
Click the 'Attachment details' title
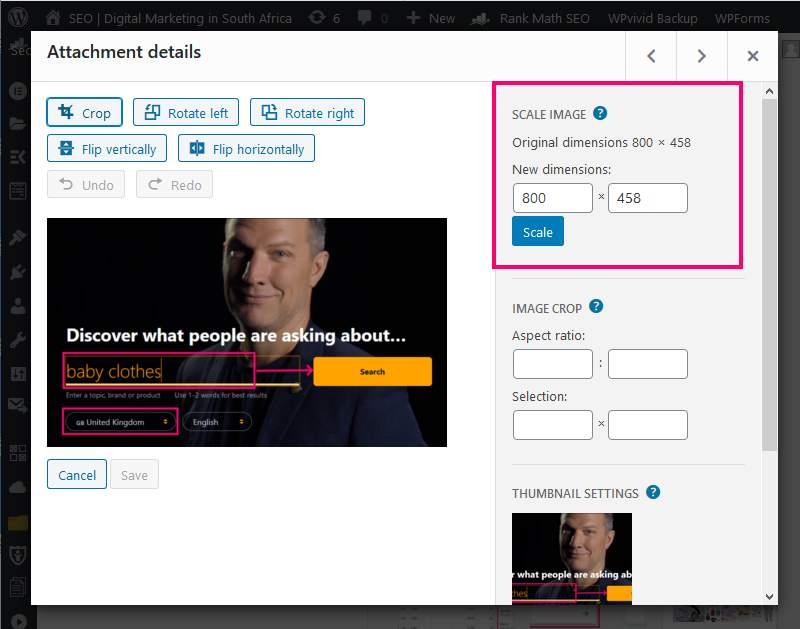coord(124,52)
